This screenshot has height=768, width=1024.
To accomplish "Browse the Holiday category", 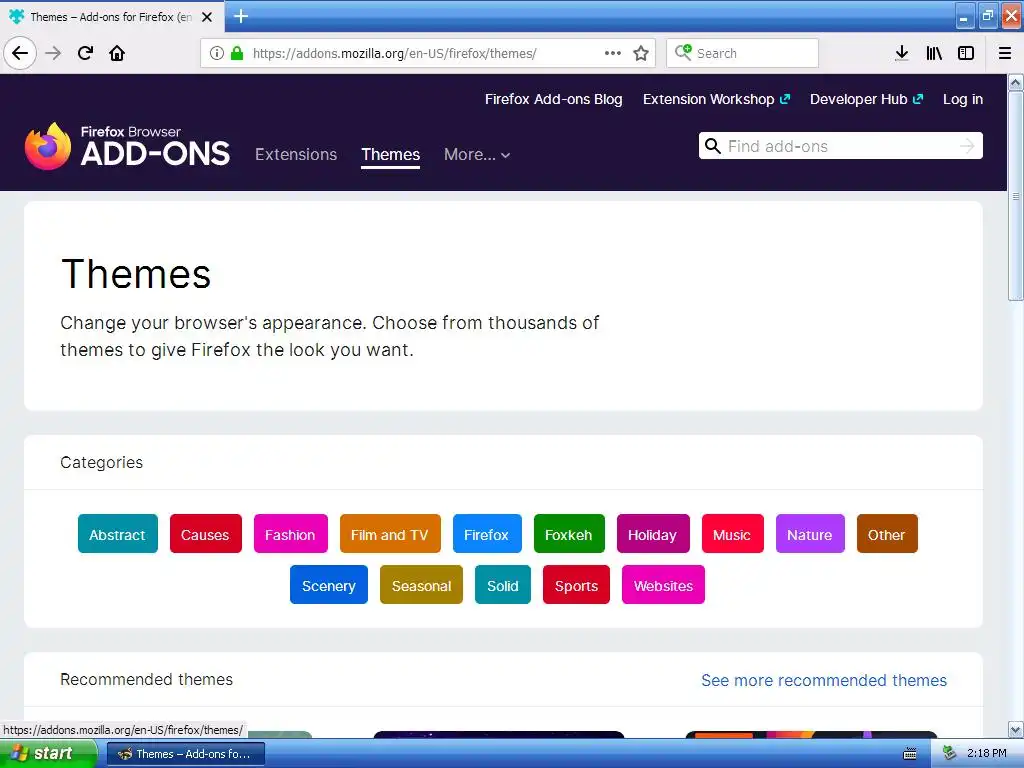I will point(653,534).
